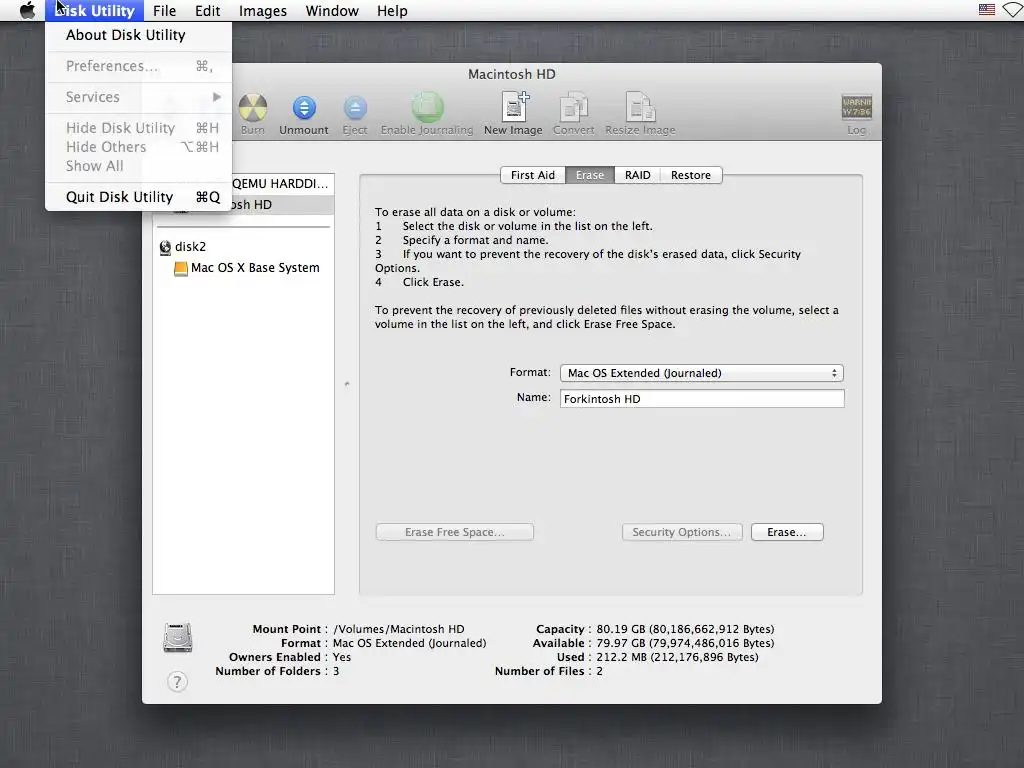Viewport: 1024px width, 768px height.
Task: Click the sidebar splitter handle dot
Action: coord(347,384)
